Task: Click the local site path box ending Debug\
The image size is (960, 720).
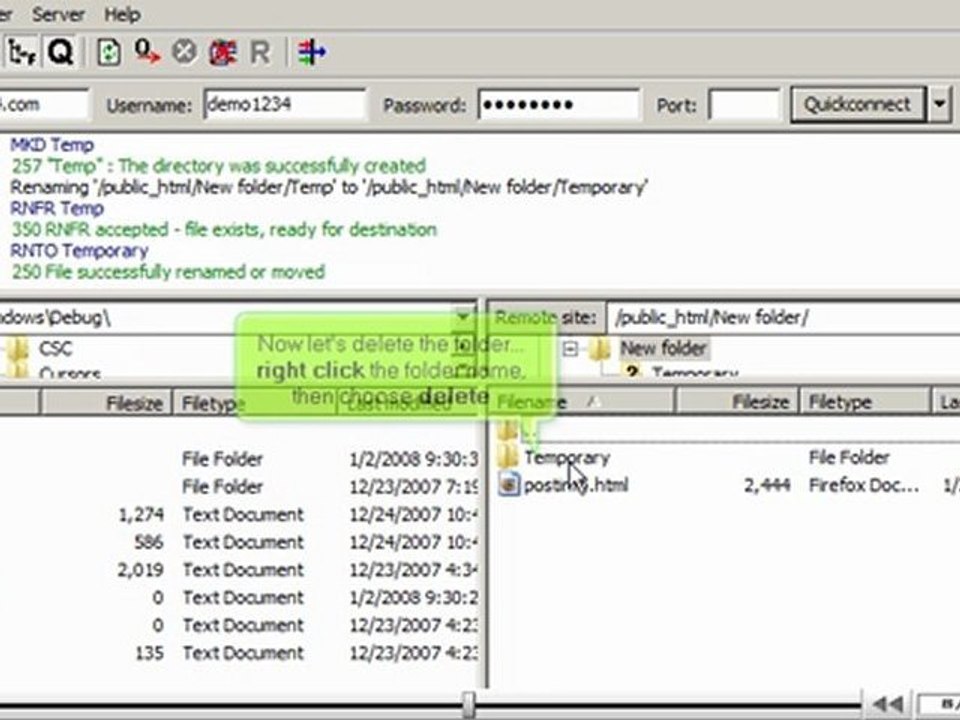Action: coord(236,317)
